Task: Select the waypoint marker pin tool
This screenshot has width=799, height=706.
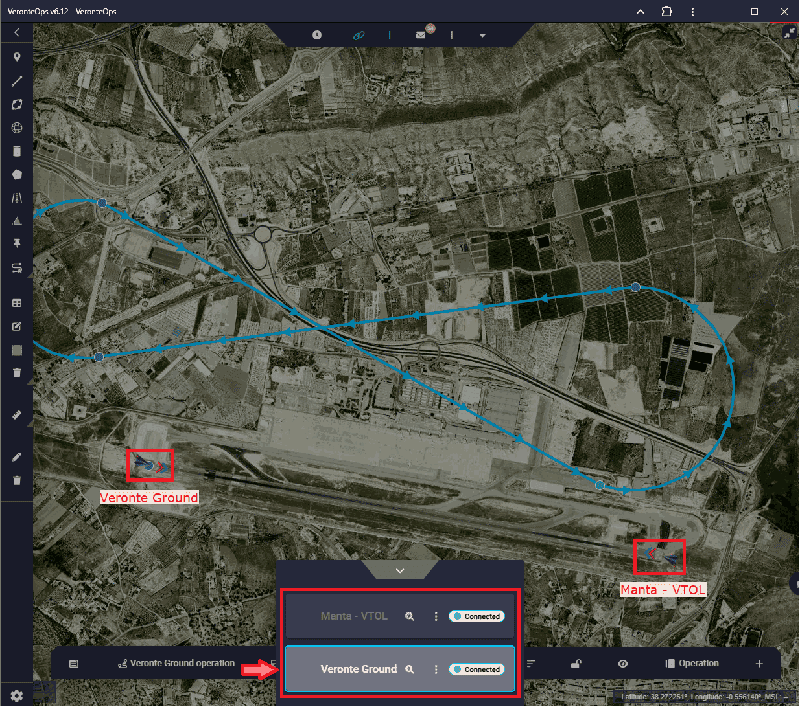Action: (x=17, y=57)
